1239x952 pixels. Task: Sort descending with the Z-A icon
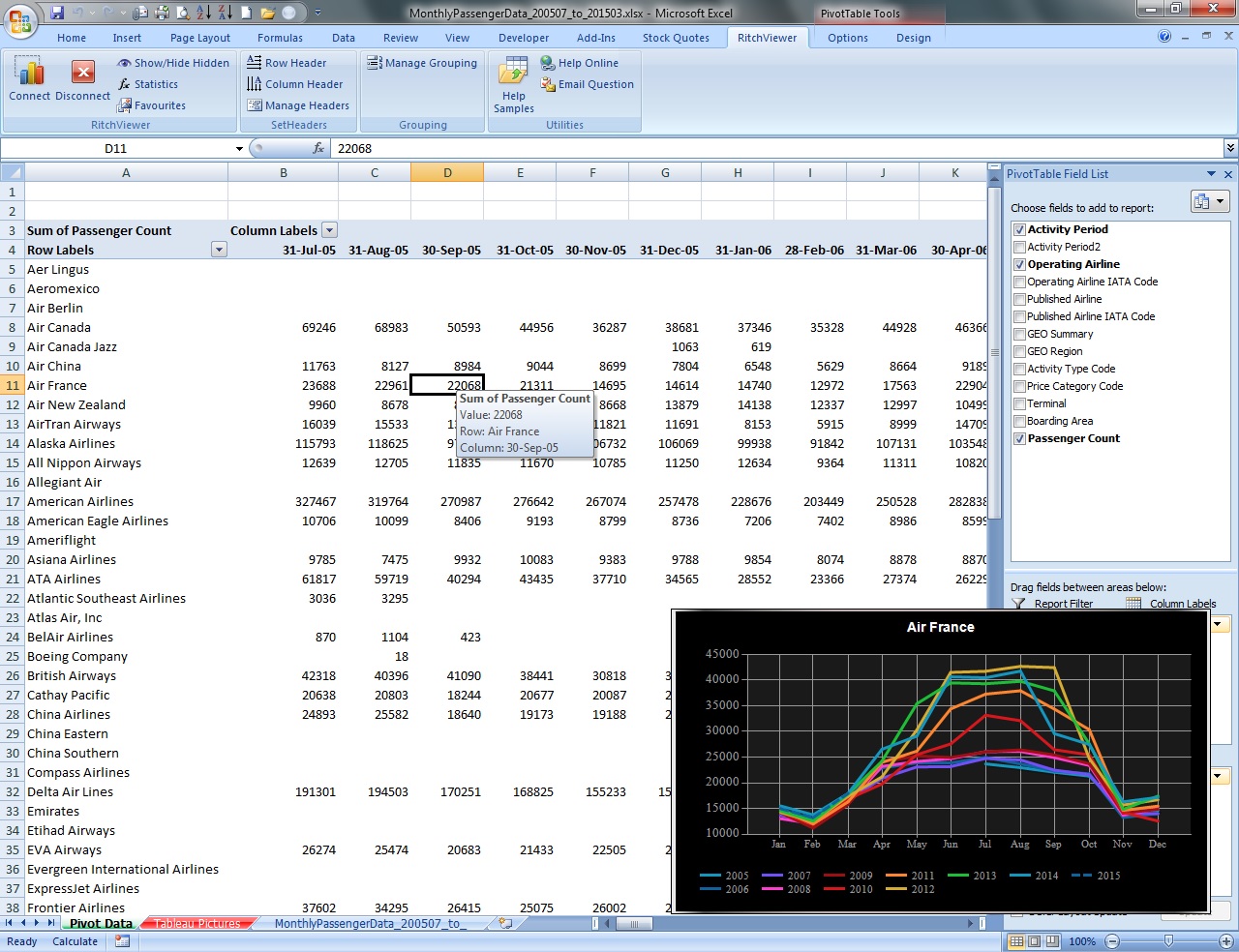click(x=225, y=13)
